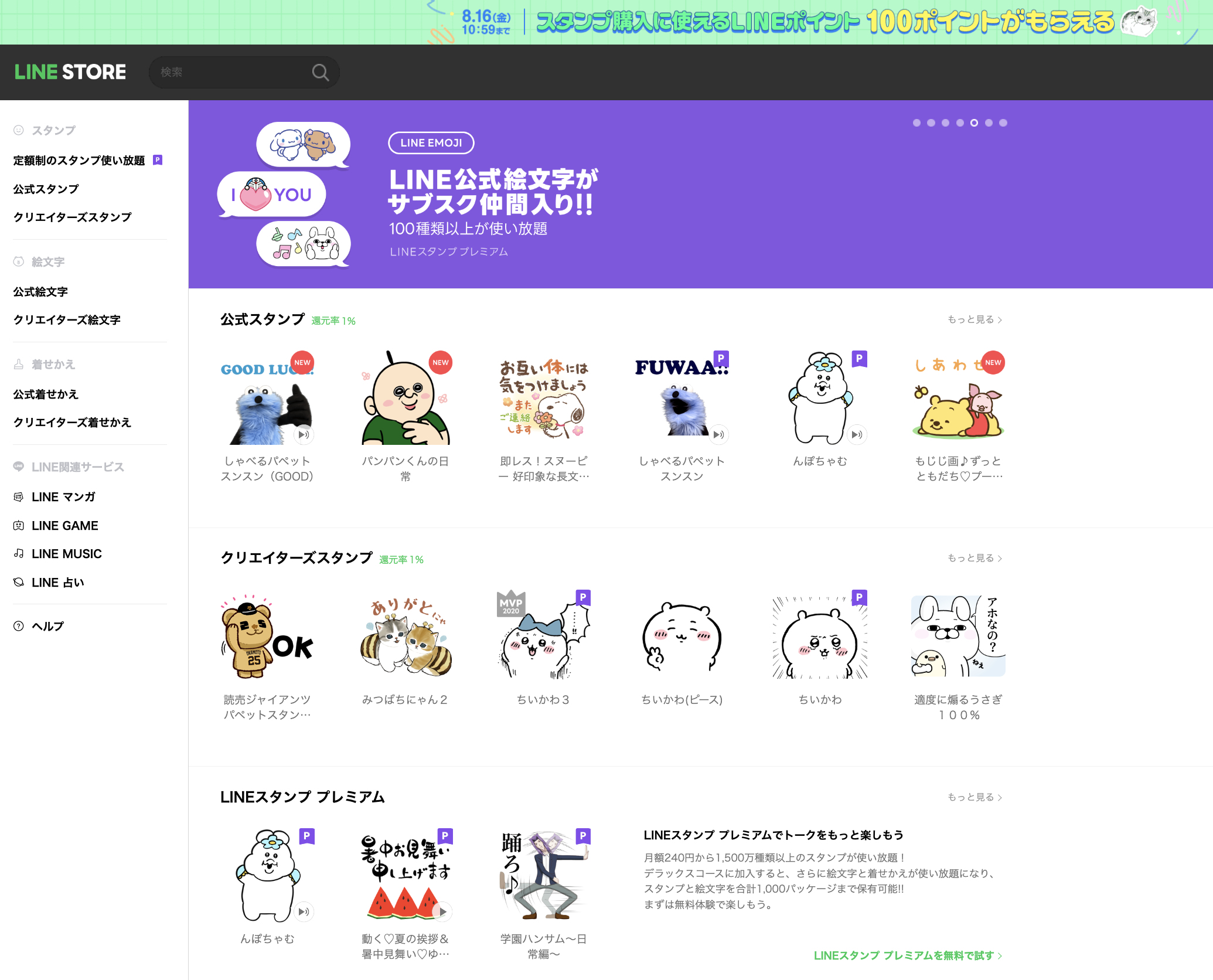Select the fourth banner carousel dot
This screenshot has width=1213, height=980.
[x=960, y=122]
